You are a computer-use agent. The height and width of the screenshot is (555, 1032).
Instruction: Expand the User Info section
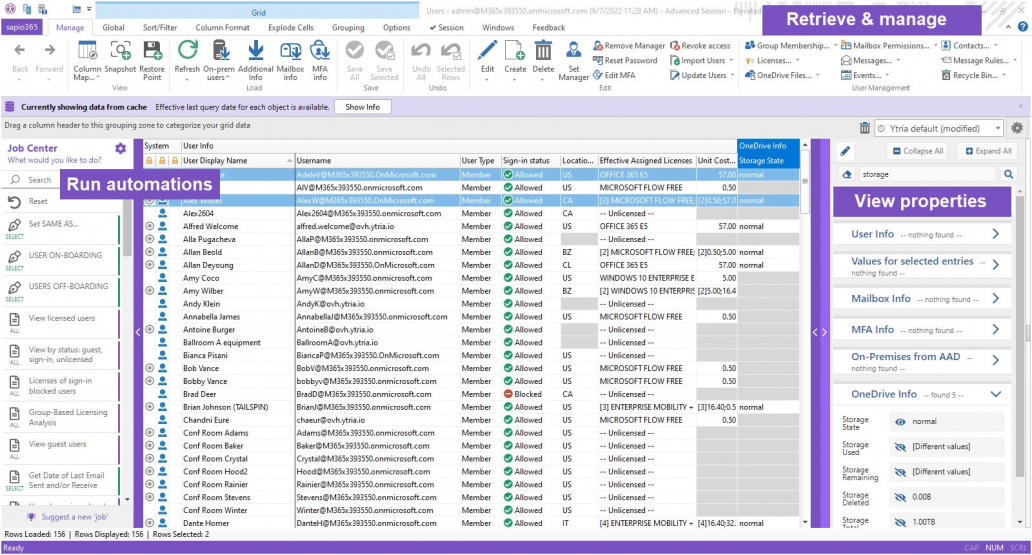[996, 234]
